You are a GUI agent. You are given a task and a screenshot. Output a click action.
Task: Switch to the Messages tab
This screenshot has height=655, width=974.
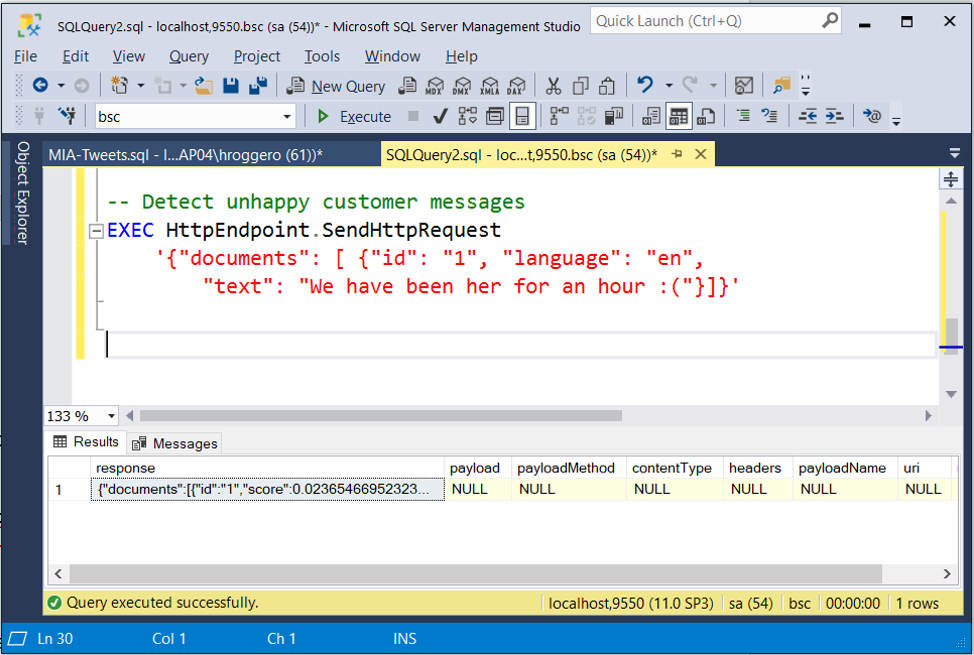(x=175, y=443)
